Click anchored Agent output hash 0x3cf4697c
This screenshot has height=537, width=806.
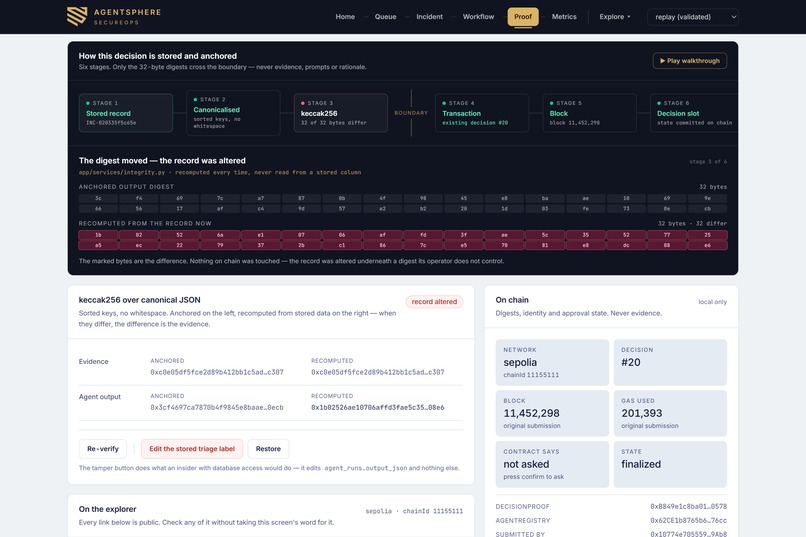click(217, 408)
